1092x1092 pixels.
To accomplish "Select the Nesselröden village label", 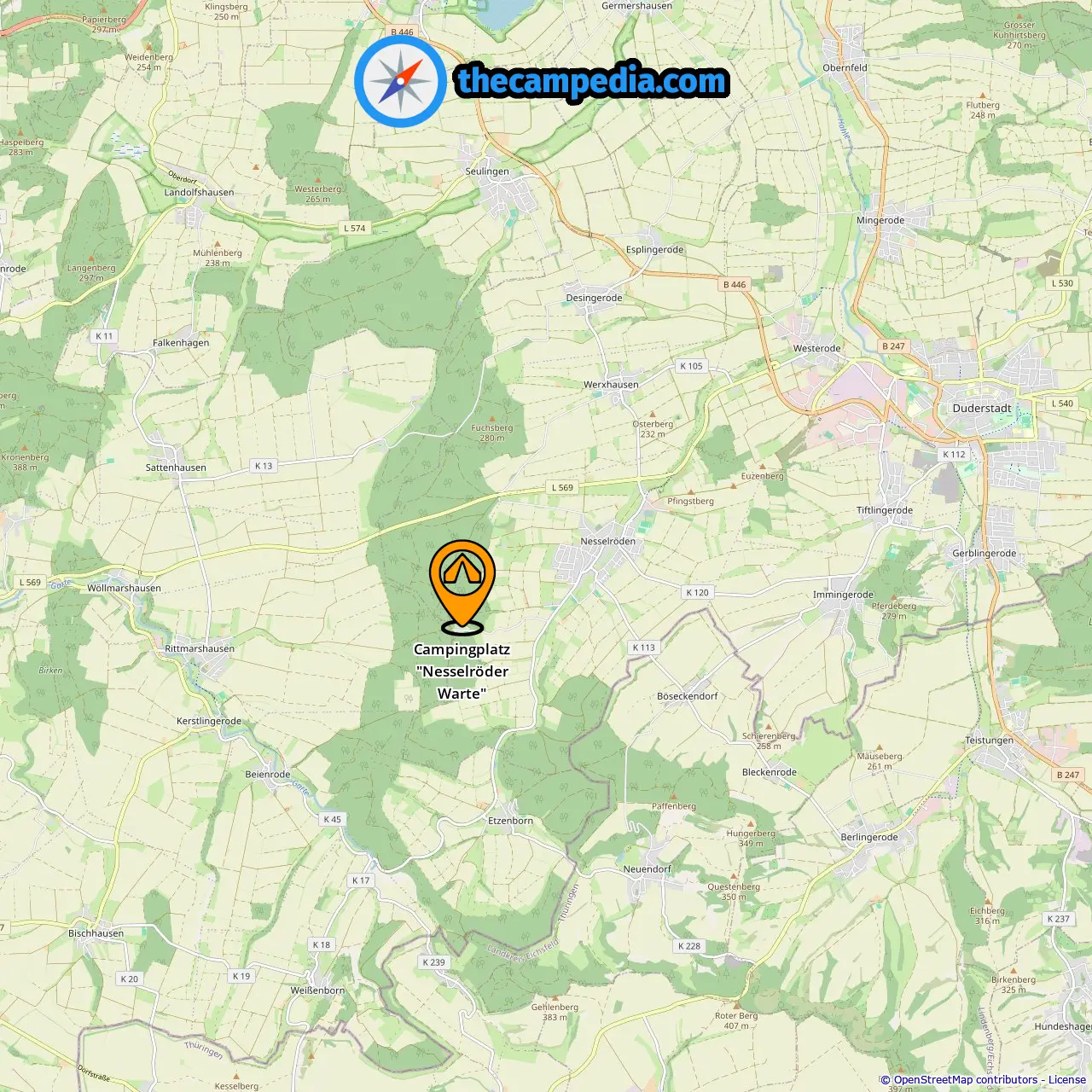I will [608, 541].
